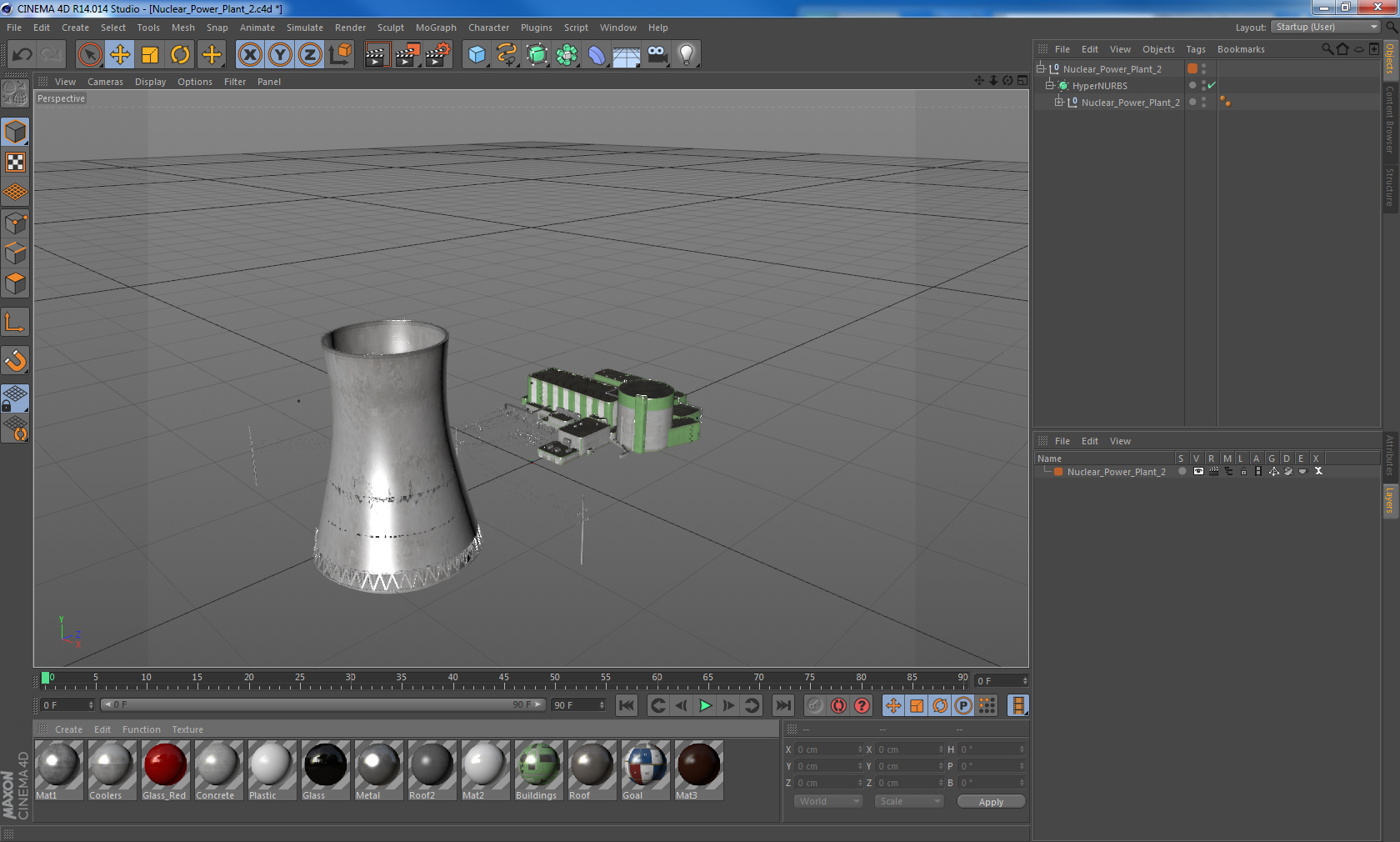Add a floor environment object
The height and width of the screenshot is (842, 1400).
tap(627, 55)
